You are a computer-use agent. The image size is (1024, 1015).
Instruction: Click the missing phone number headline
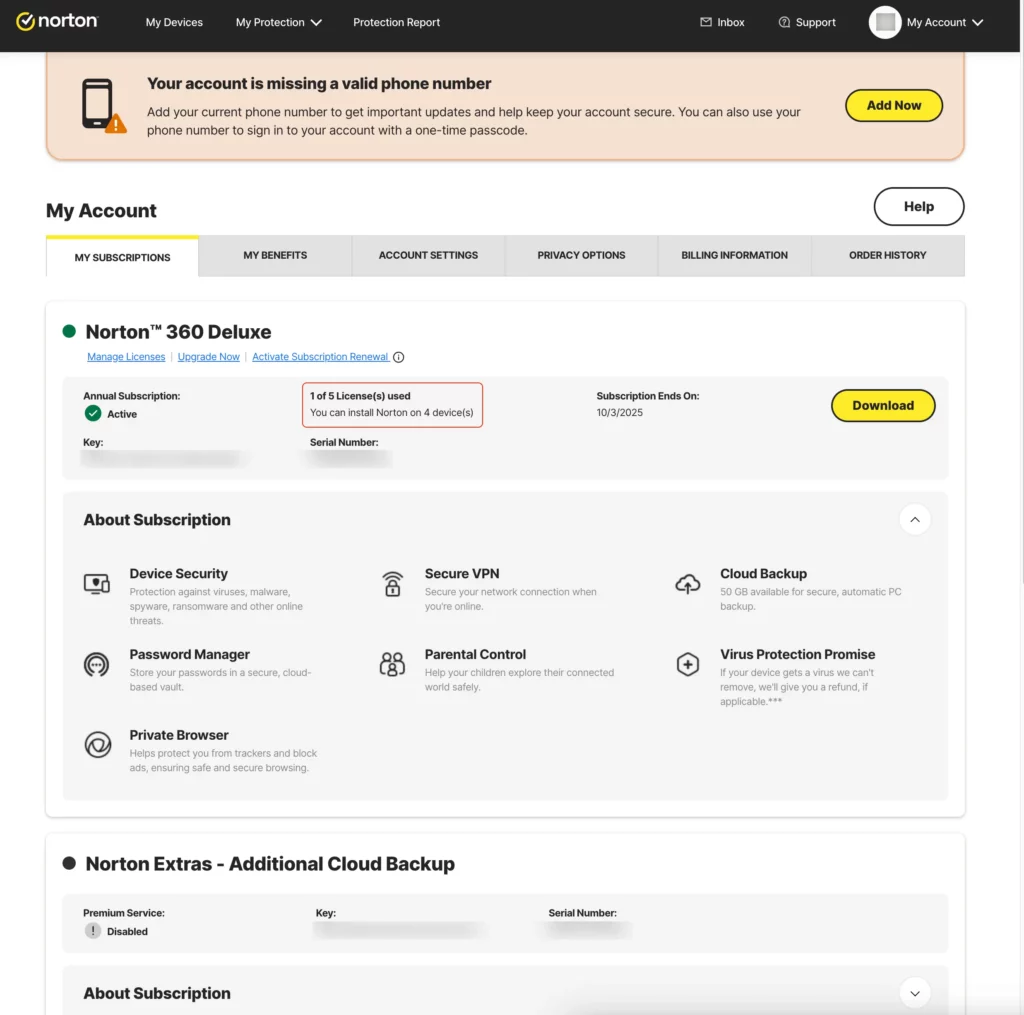pyautogui.click(x=319, y=84)
